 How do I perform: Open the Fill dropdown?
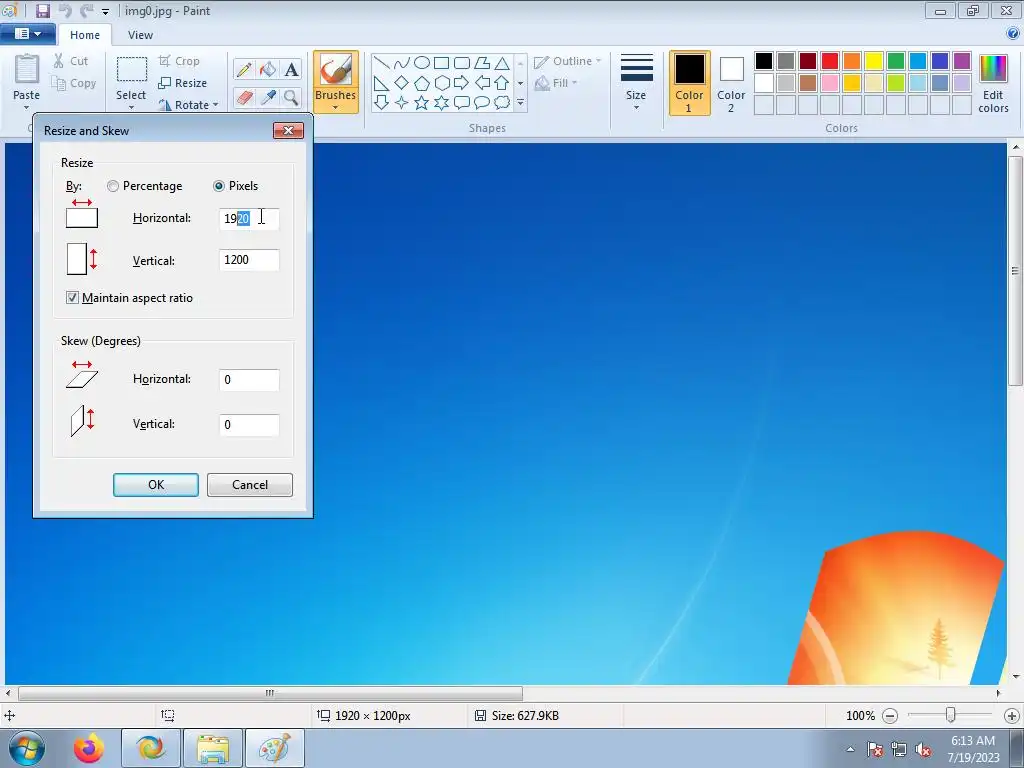(x=556, y=83)
